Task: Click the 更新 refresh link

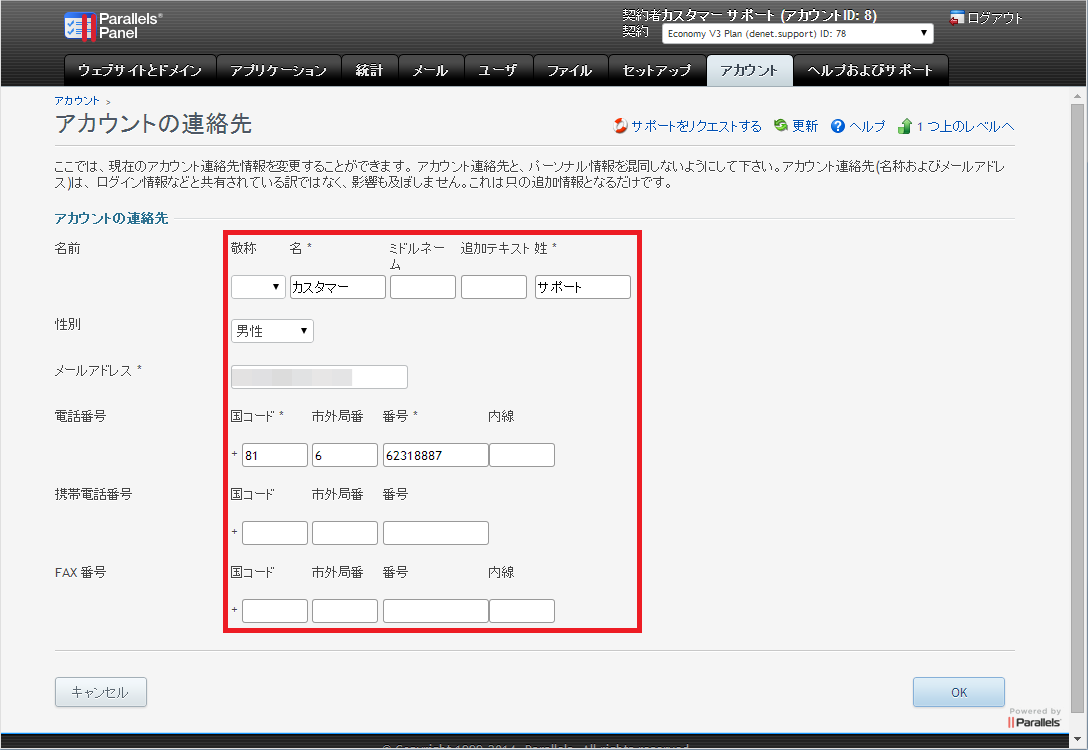Action: pos(805,126)
